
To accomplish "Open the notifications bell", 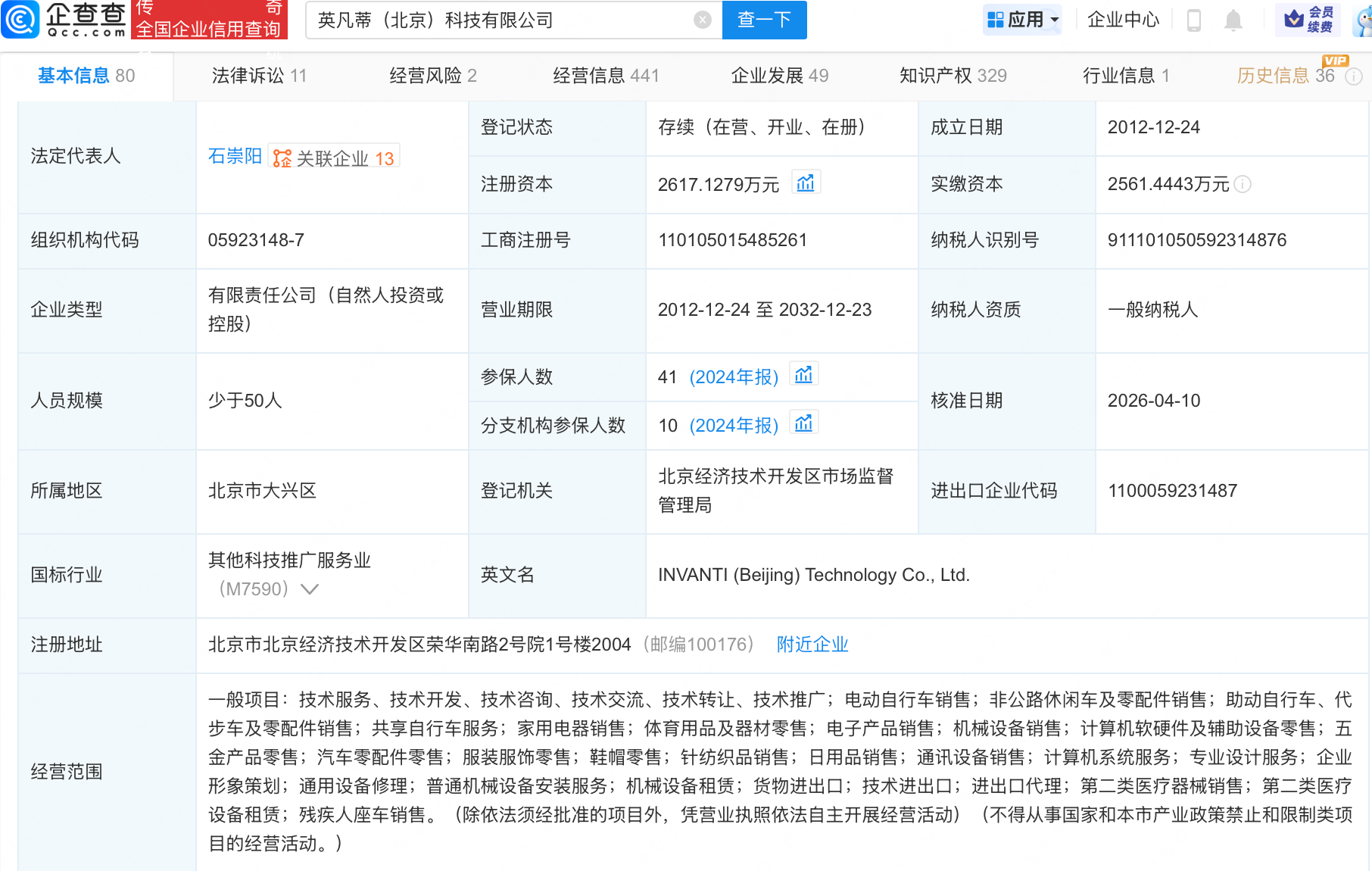I will point(1233,20).
